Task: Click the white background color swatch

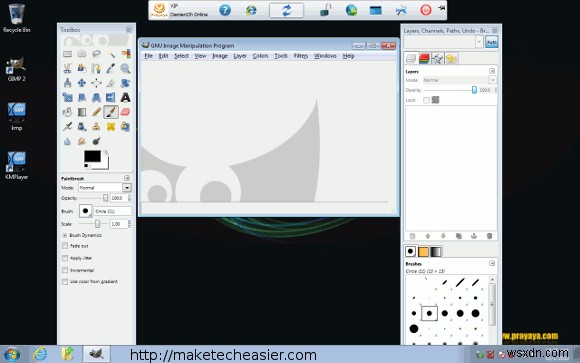Action: (x=105, y=165)
